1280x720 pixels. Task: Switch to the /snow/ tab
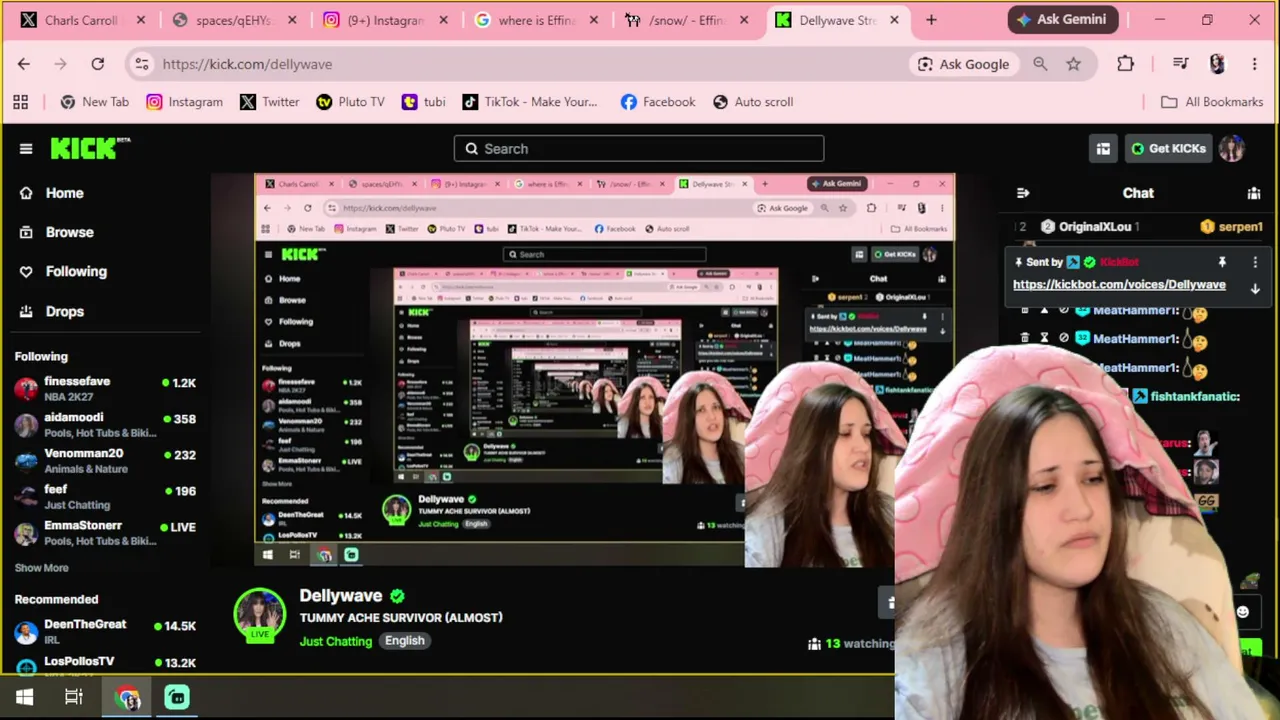[x=686, y=20]
